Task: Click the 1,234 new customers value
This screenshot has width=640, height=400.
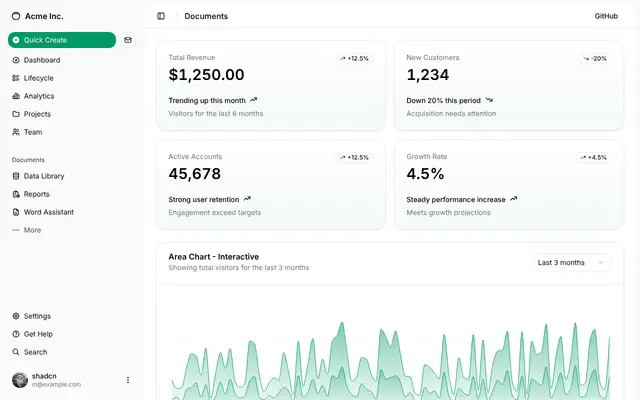Action: coord(427,75)
